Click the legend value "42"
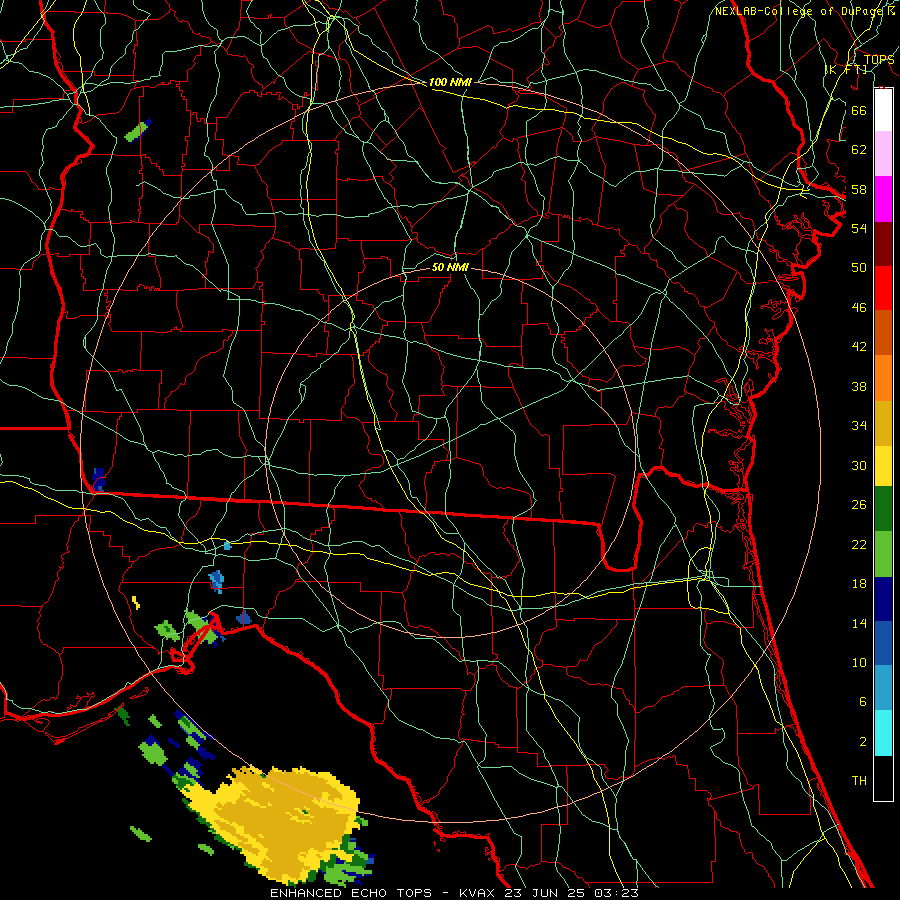 (859, 347)
